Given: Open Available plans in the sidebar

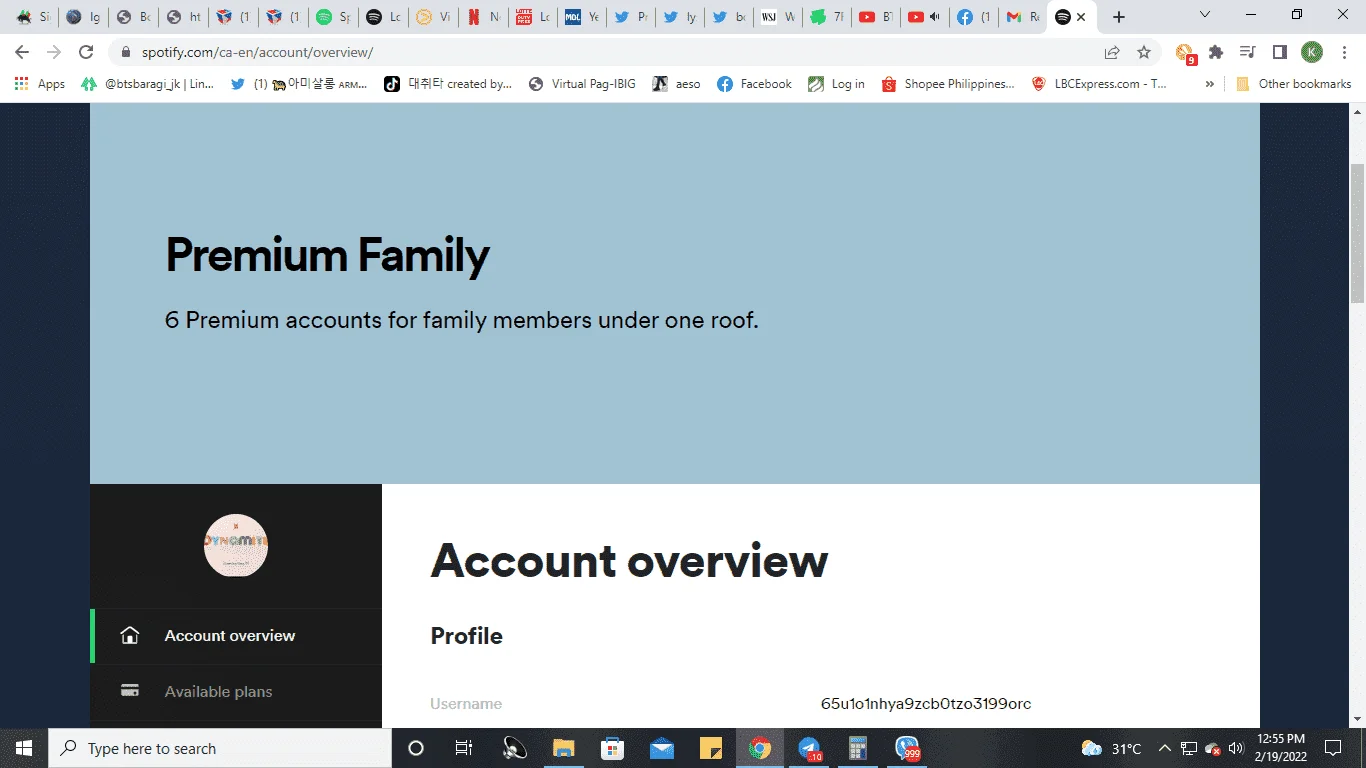Looking at the screenshot, I should click(236, 692).
